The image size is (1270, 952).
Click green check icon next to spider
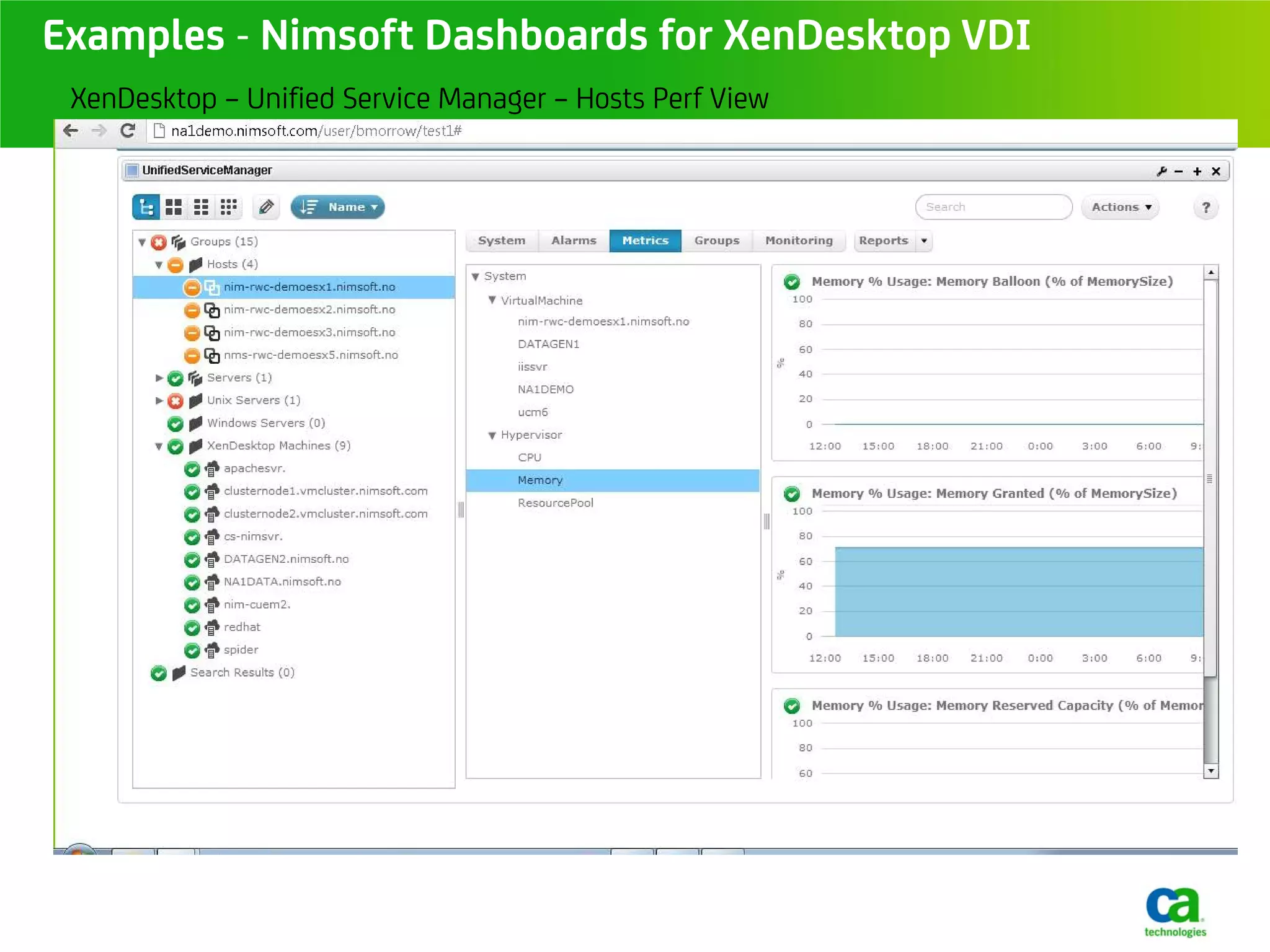click(x=192, y=650)
